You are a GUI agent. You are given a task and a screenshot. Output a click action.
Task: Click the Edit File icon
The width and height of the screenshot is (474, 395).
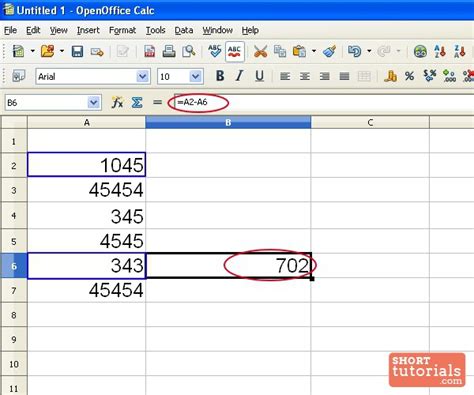click(123, 52)
